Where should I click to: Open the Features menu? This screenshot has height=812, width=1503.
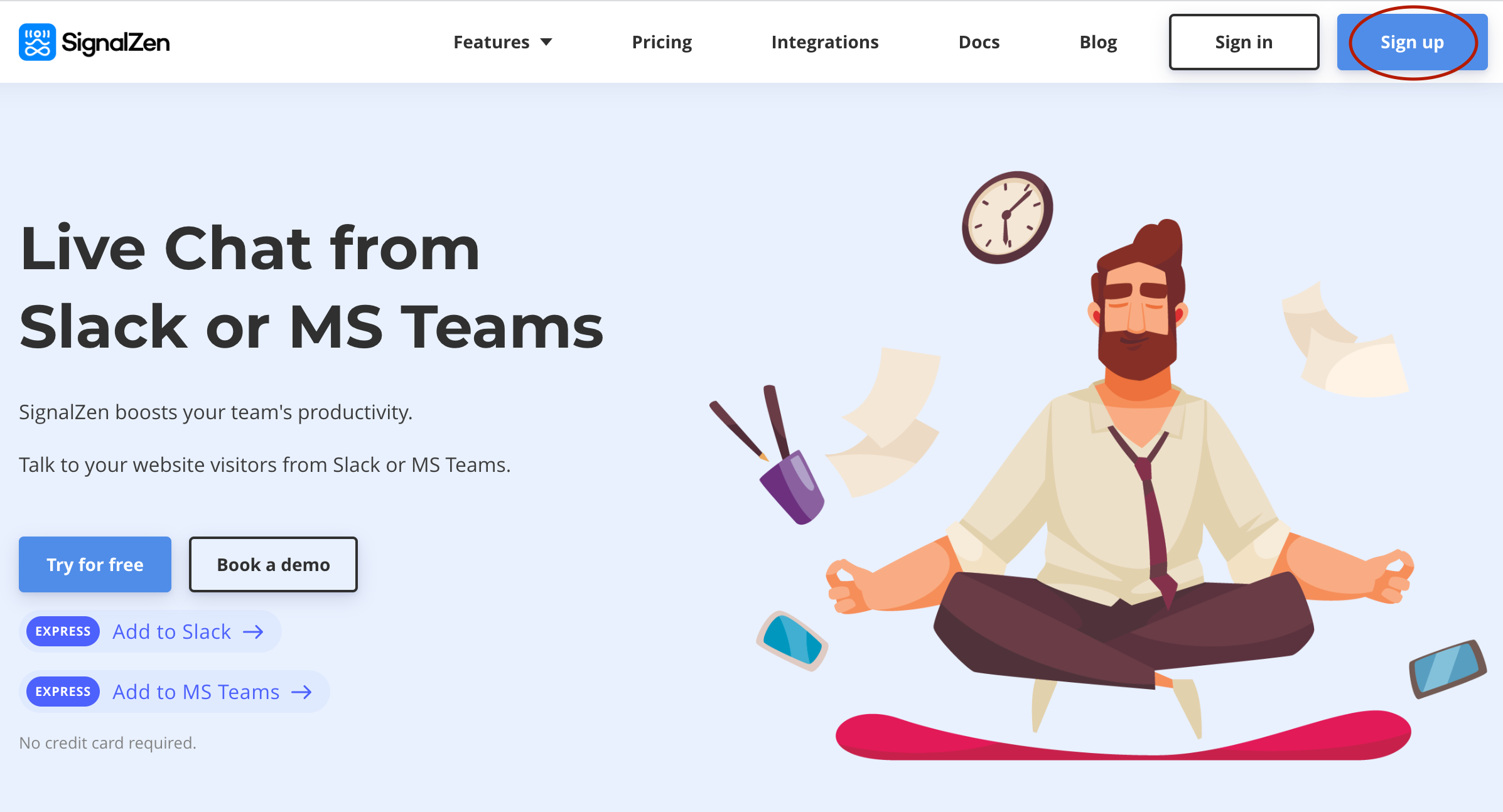502,42
